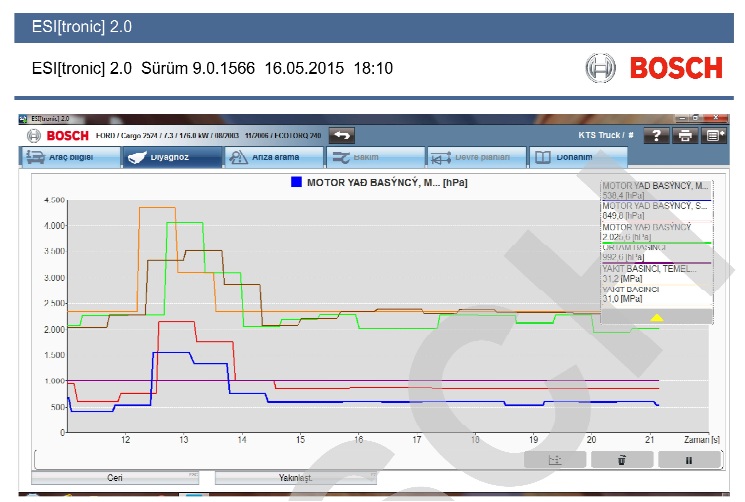The height and width of the screenshot is (502, 745).
Task: Click the back arrow button in header
Action: [342, 135]
